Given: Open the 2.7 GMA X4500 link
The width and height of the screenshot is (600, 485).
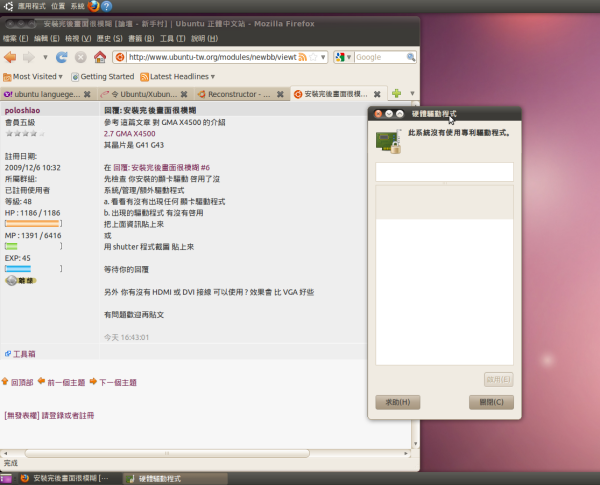Looking at the screenshot, I should tap(129, 134).
